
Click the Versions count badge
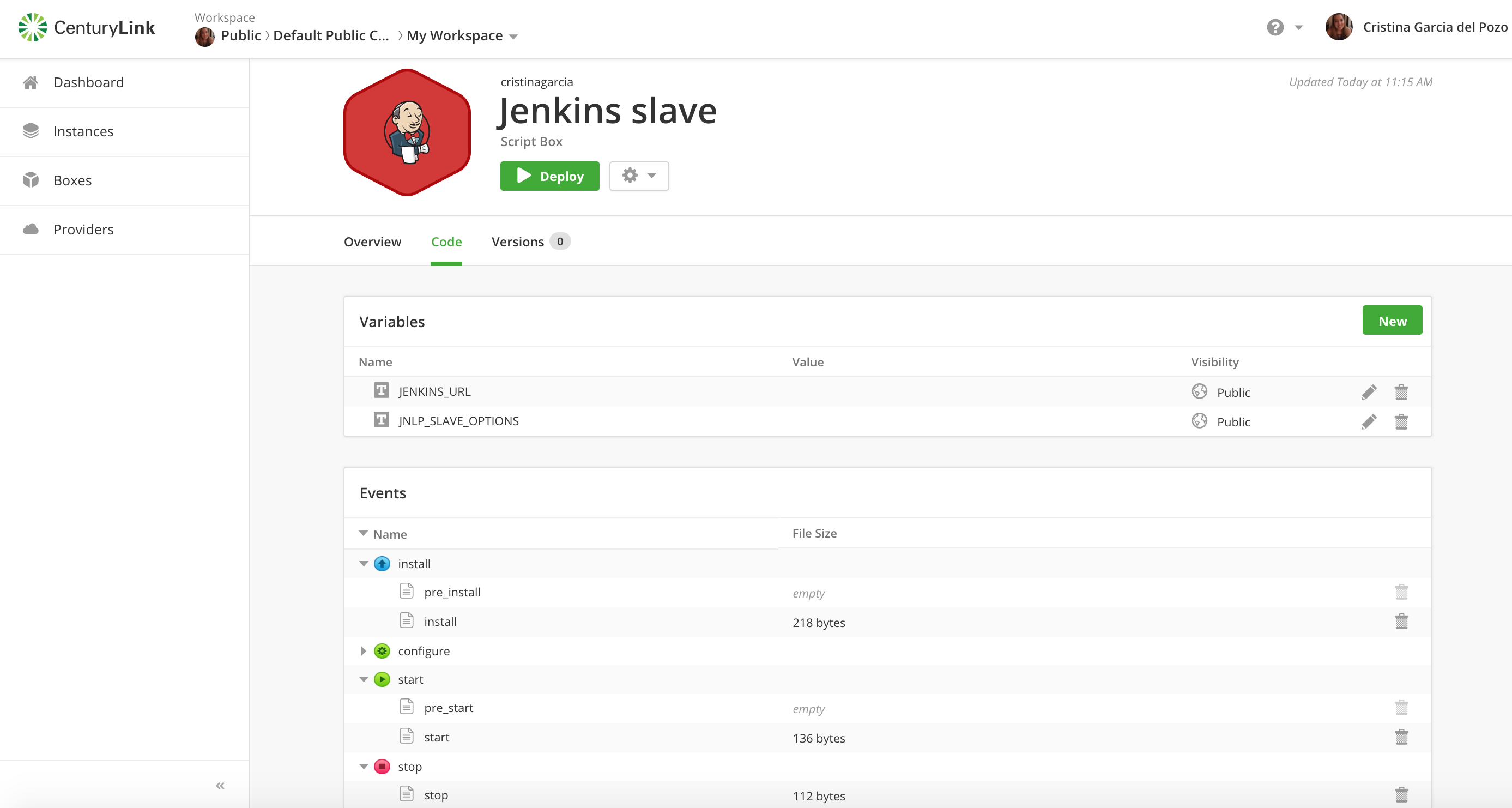[560, 242]
